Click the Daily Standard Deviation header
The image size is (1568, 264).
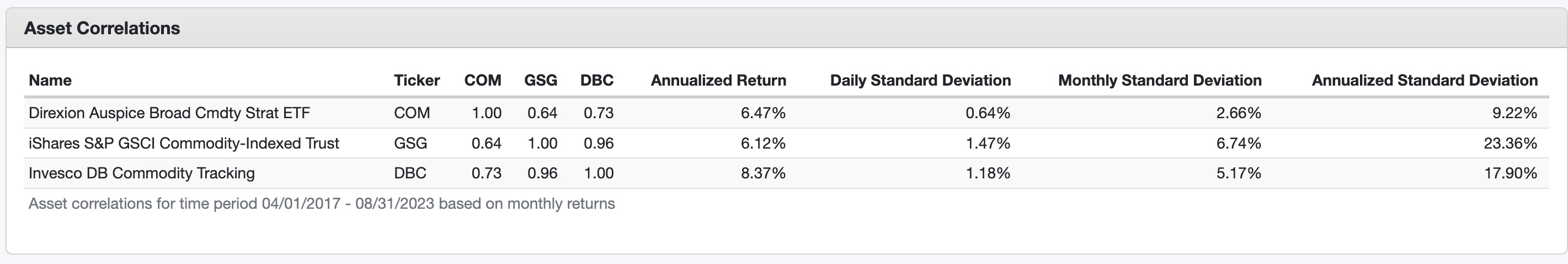[920, 81]
